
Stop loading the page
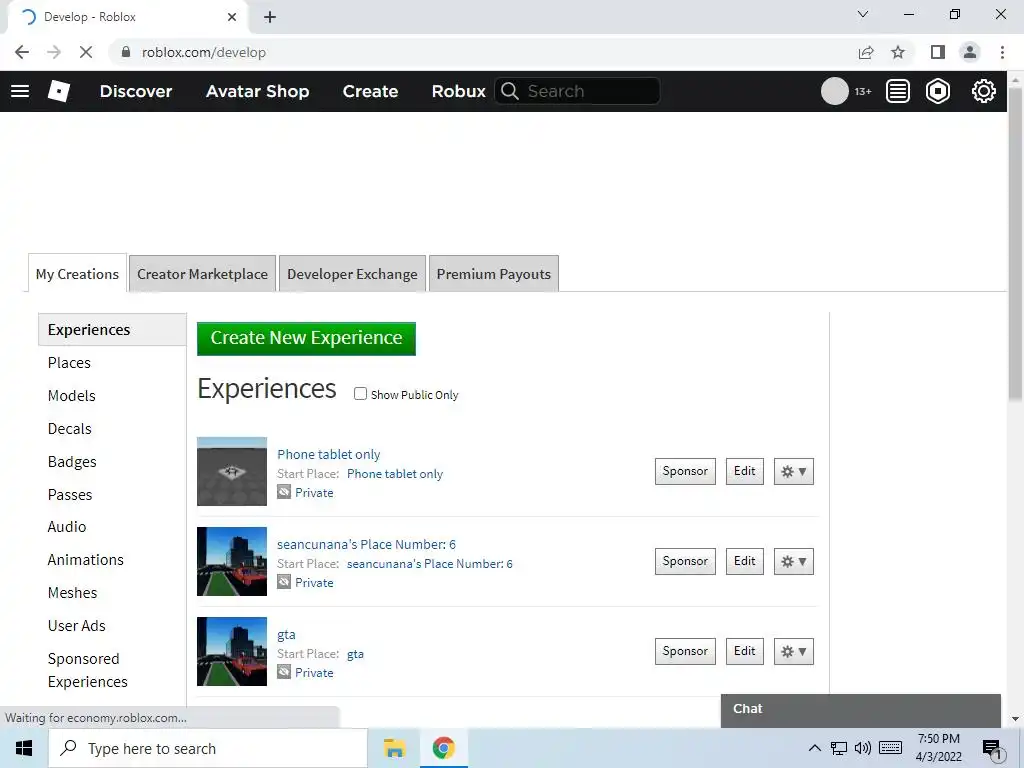(86, 52)
